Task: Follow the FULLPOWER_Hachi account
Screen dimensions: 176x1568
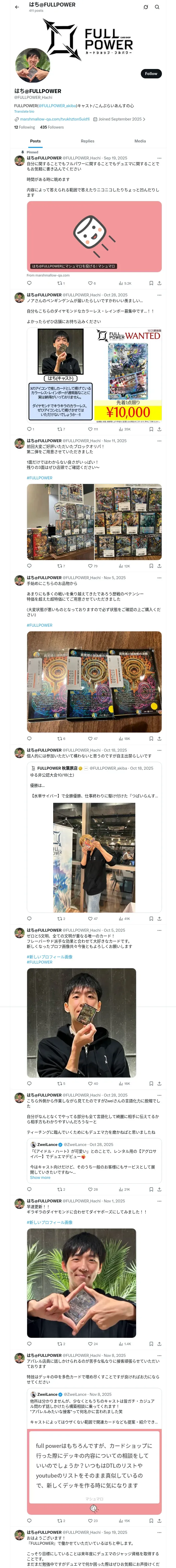Action: (151, 74)
